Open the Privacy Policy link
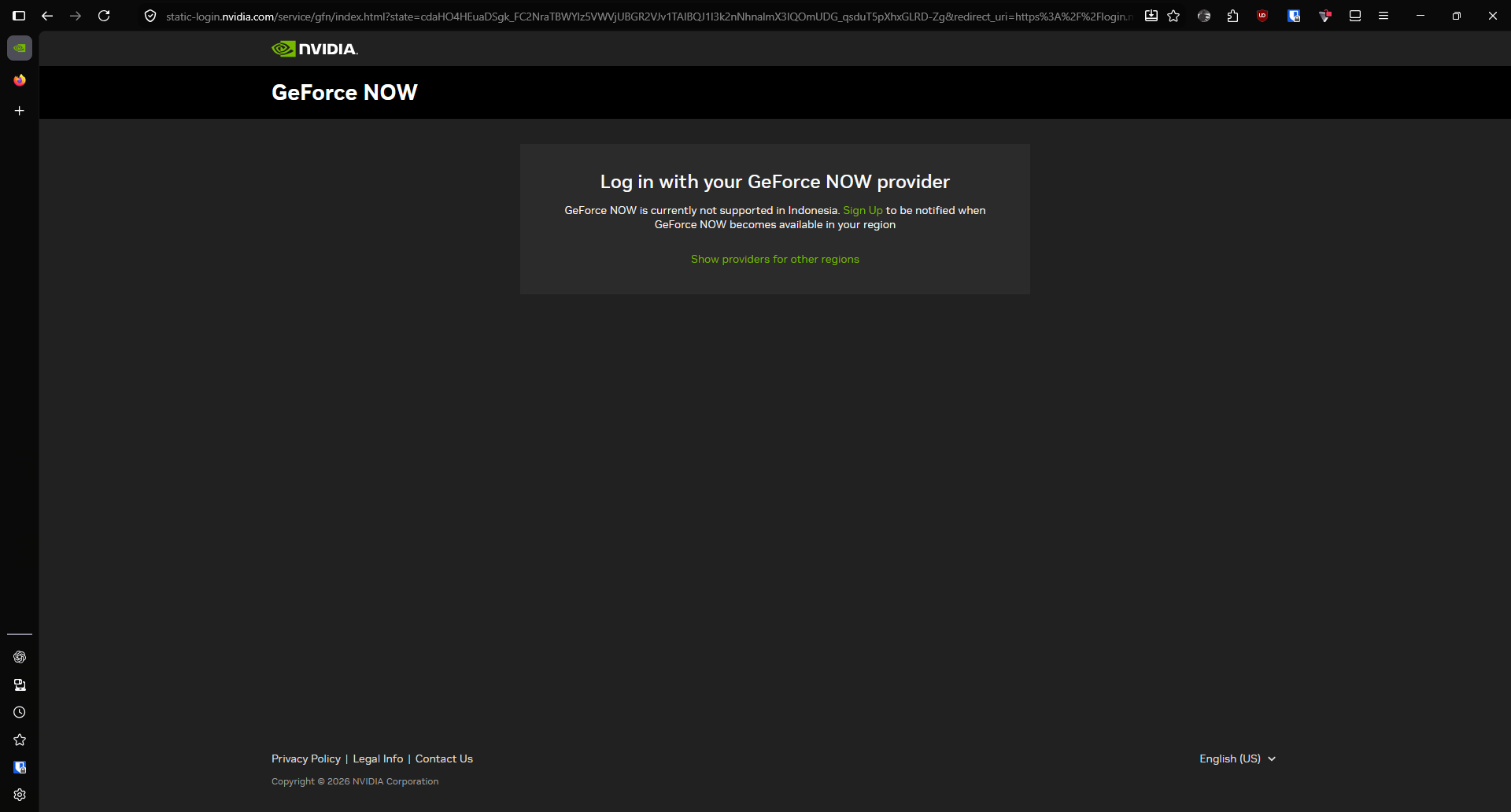1511x812 pixels. click(x=306, y=758)
